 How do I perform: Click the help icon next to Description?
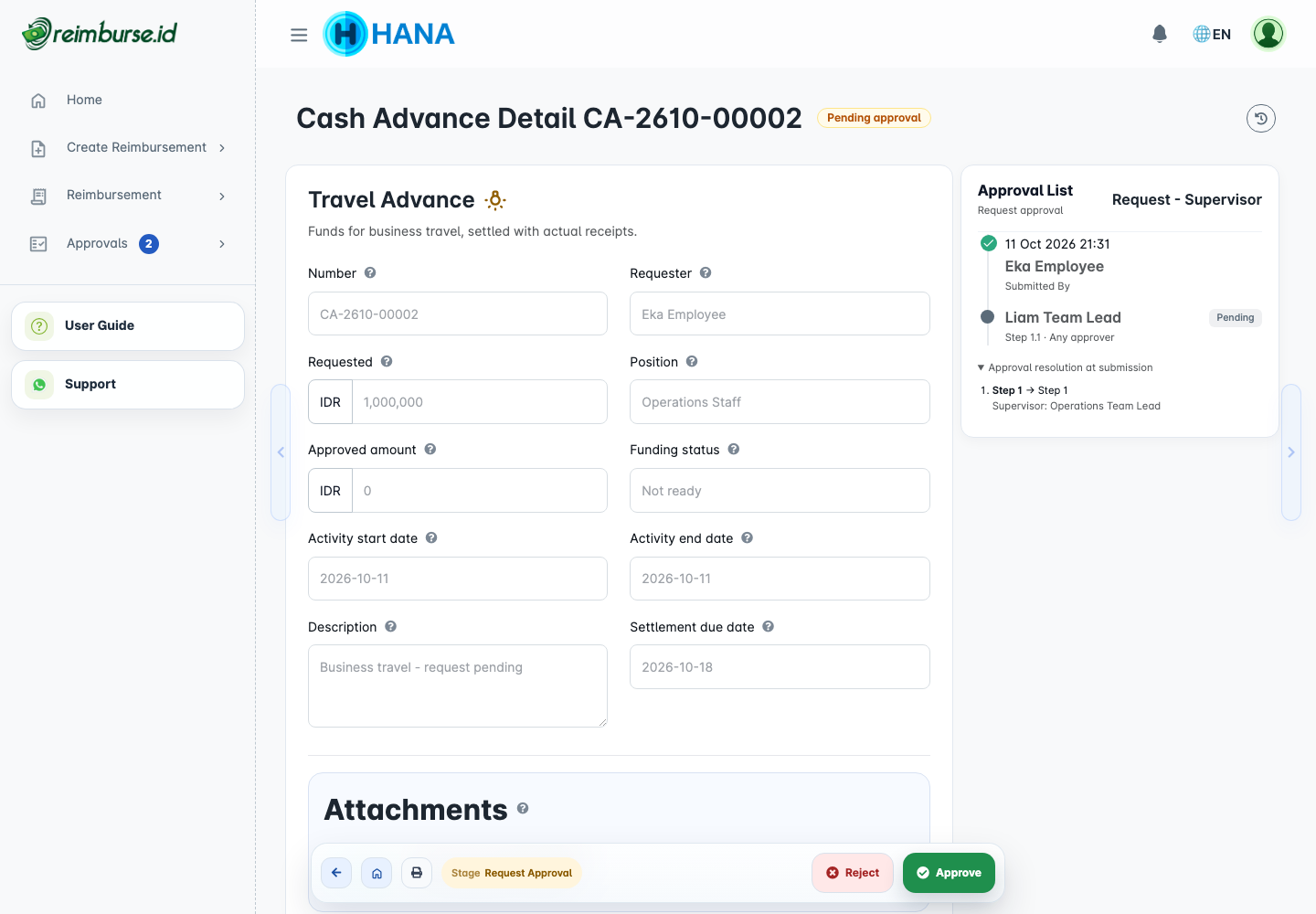tap(390, 626)
